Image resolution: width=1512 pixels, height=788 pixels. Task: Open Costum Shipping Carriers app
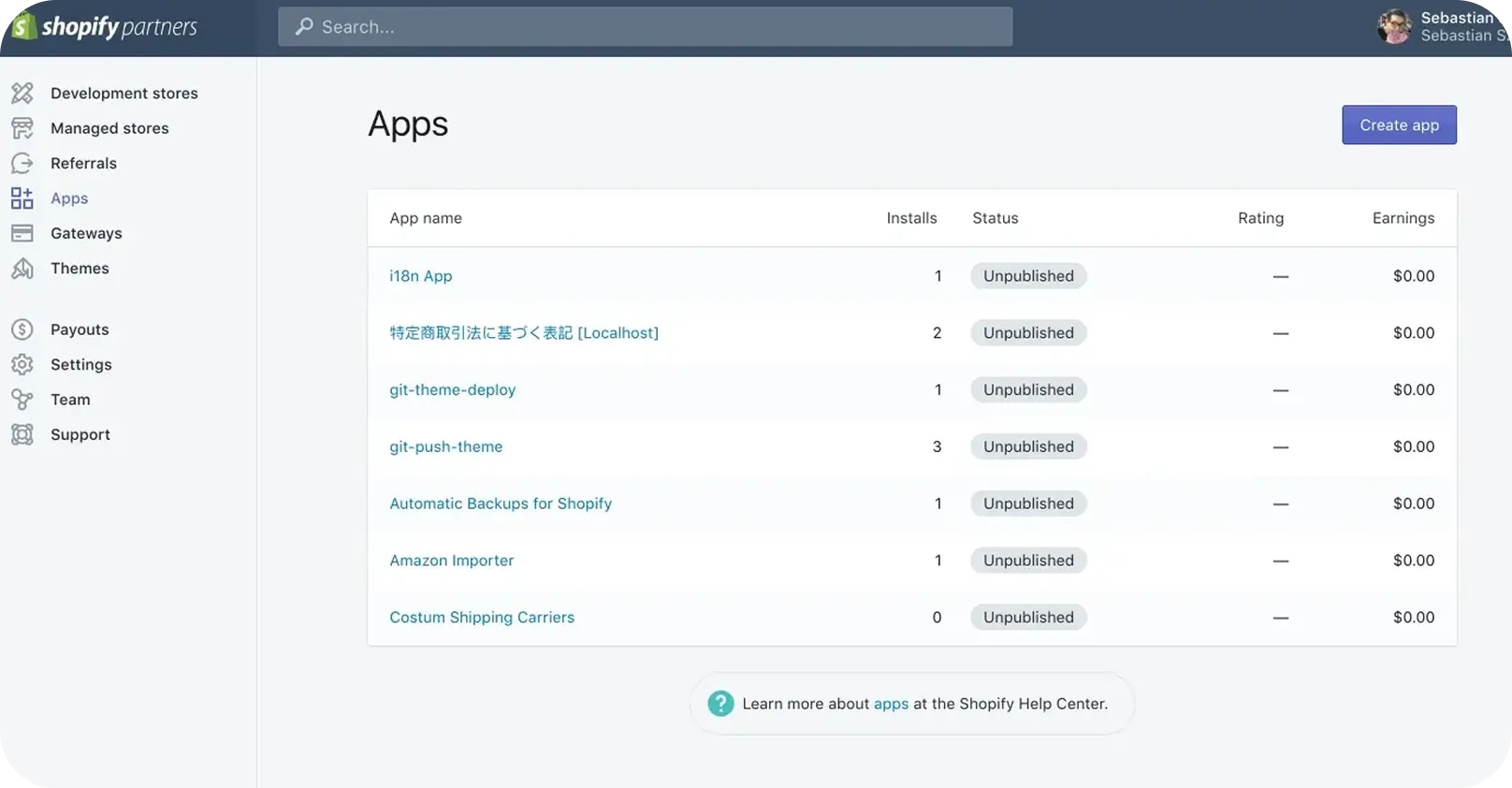(x=482, y=618)
